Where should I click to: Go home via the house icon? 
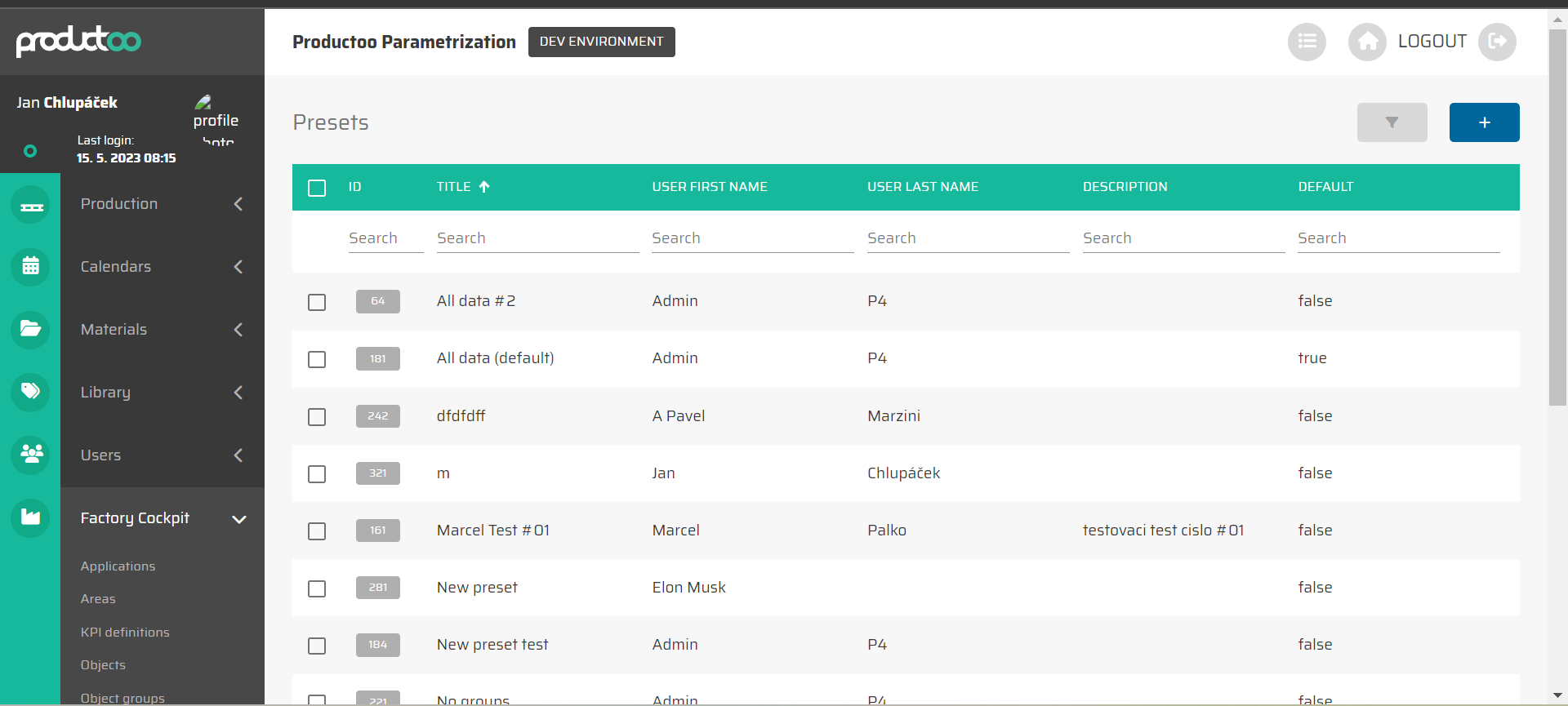click(1367, 42)
